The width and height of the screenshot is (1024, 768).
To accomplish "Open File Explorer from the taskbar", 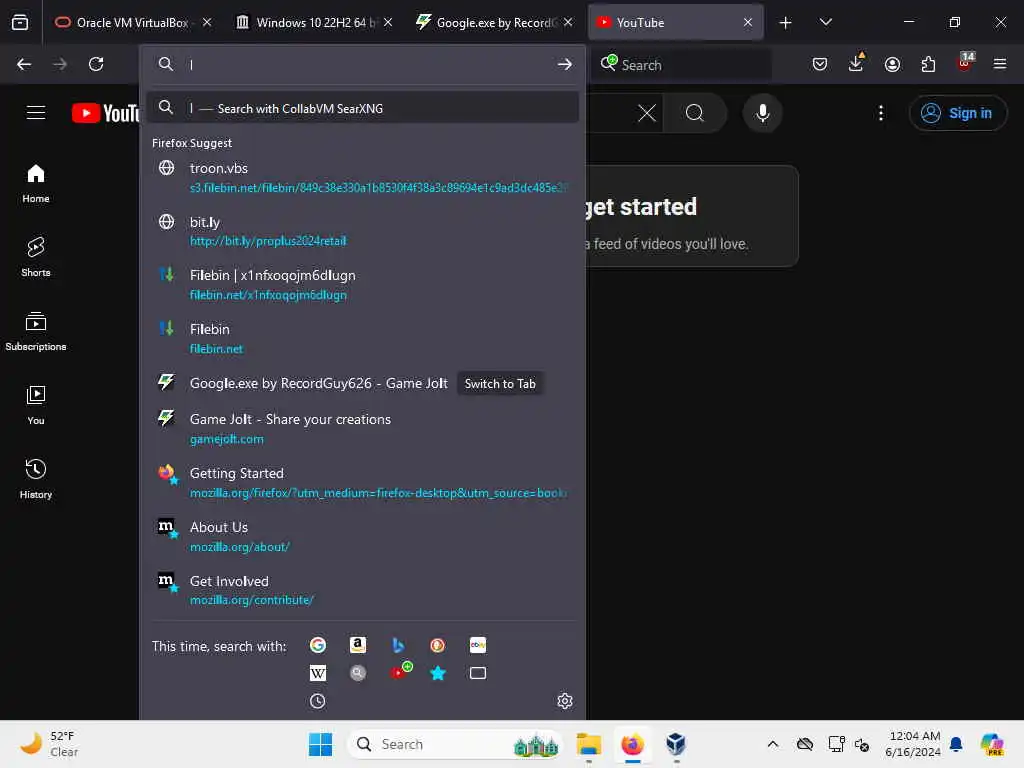I will [588, 744].
